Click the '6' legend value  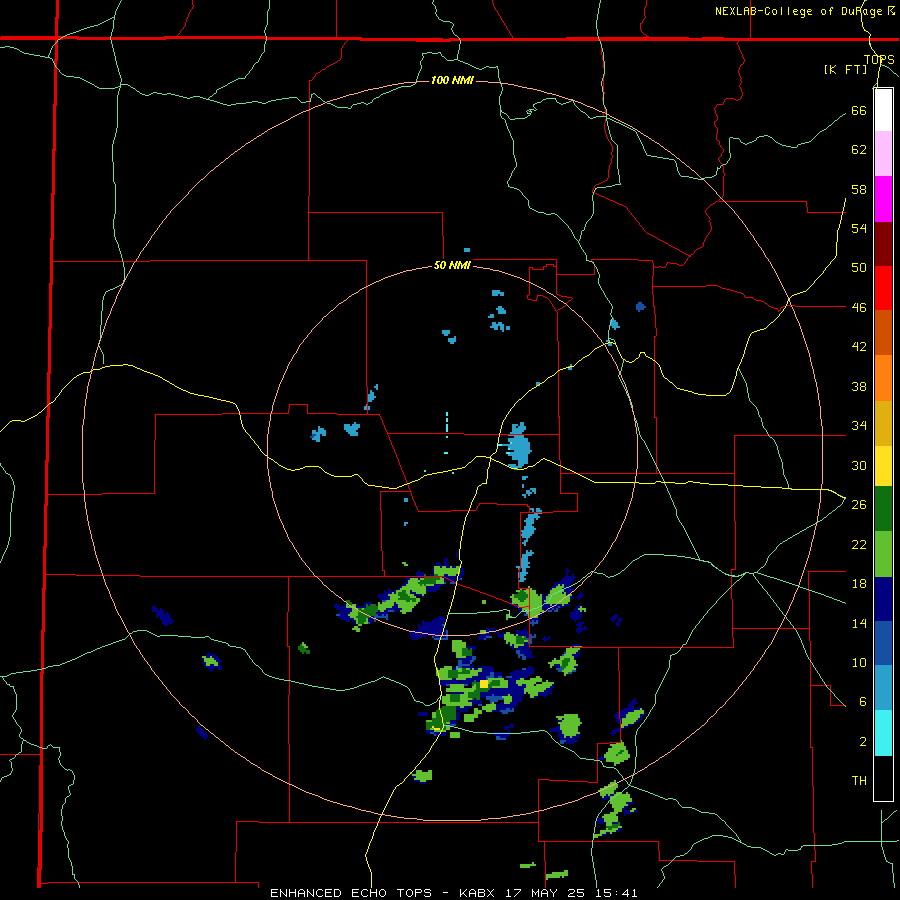point(863,702)
